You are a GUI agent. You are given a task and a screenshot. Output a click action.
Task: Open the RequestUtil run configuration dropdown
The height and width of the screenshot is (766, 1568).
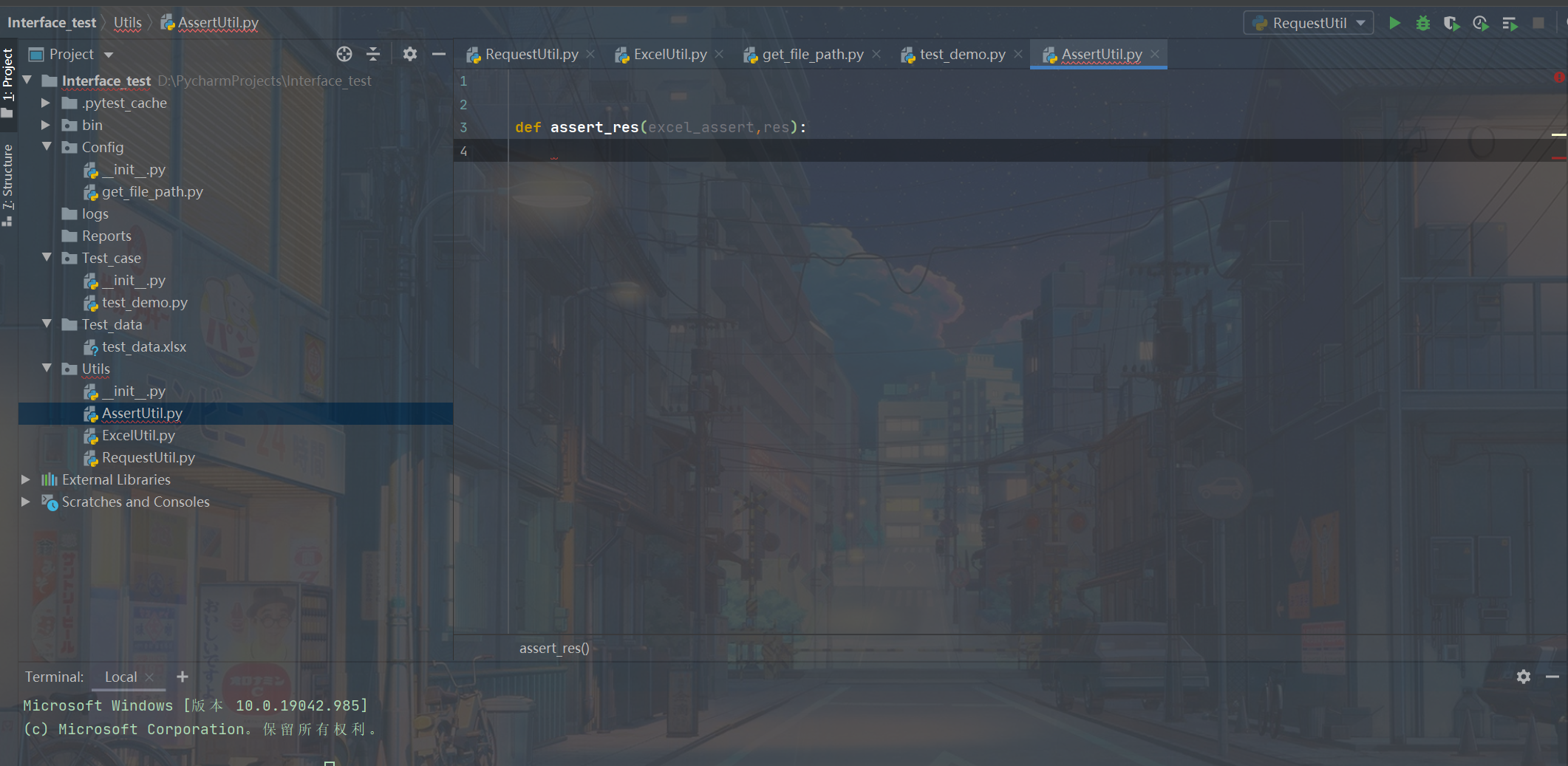point(1309,23)
